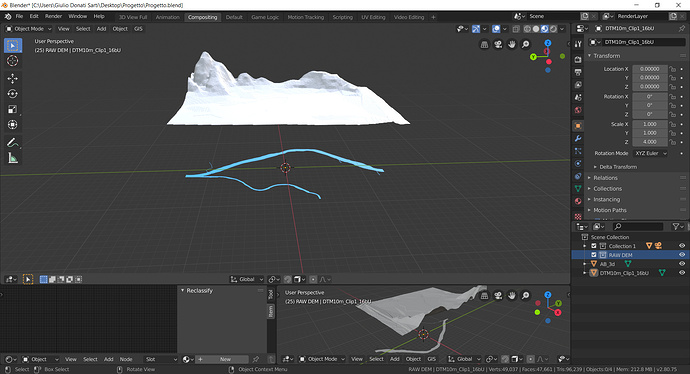Select the Select Box tool
The width and height of the screenshot is (690, 374).
coord(13,45)
